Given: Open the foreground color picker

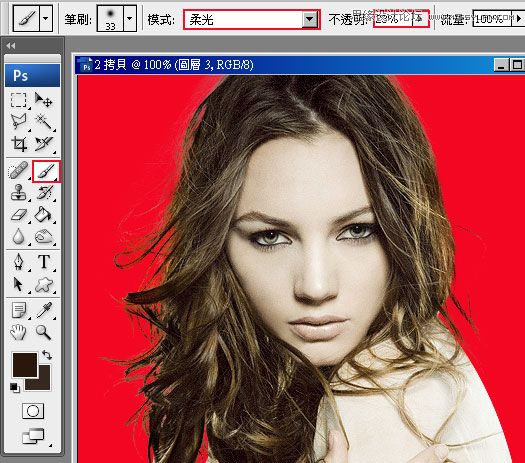Looking at the screenshot, I should 25,365.
